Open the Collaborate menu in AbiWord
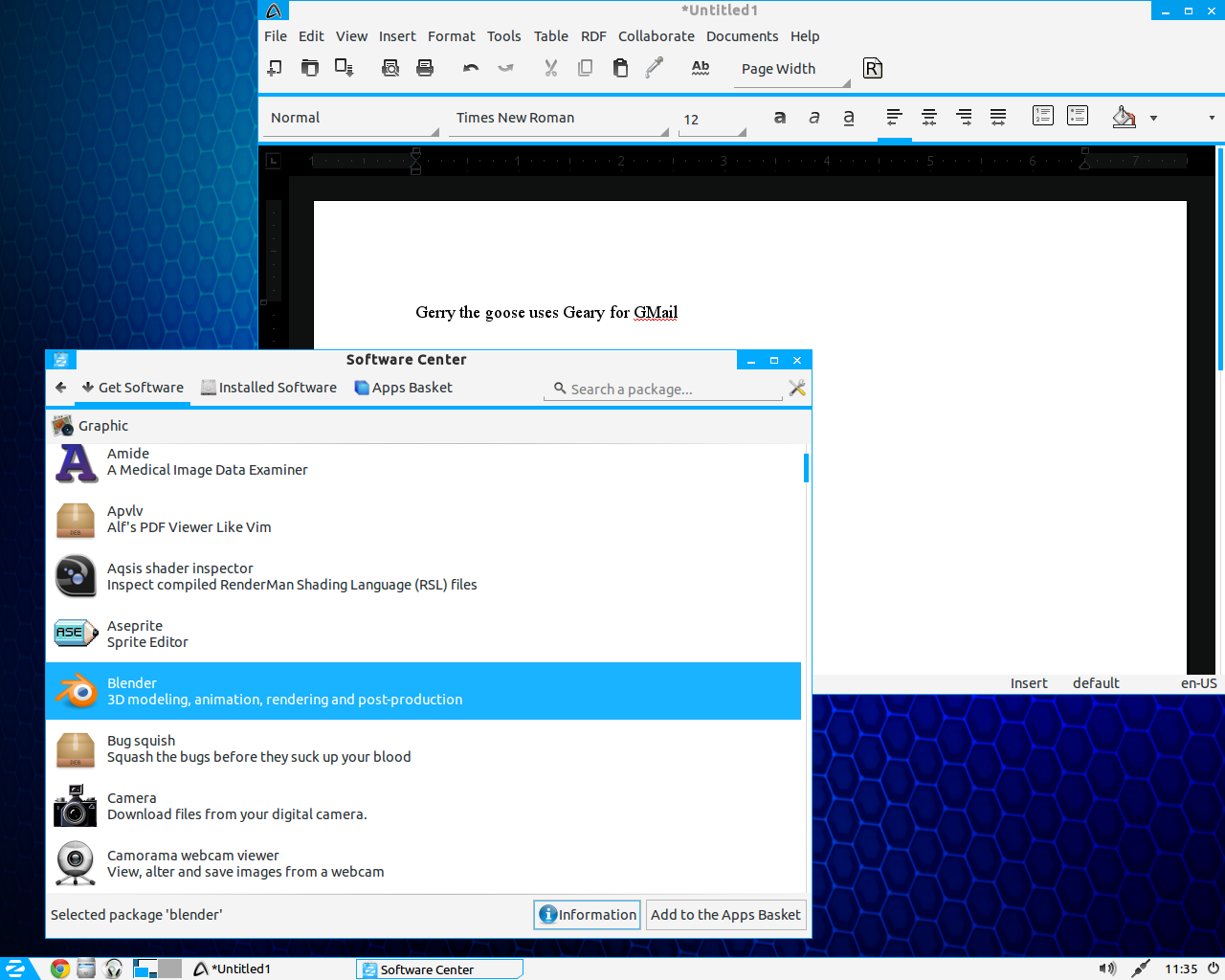The image size is (1225, 980). pos(657,36)
